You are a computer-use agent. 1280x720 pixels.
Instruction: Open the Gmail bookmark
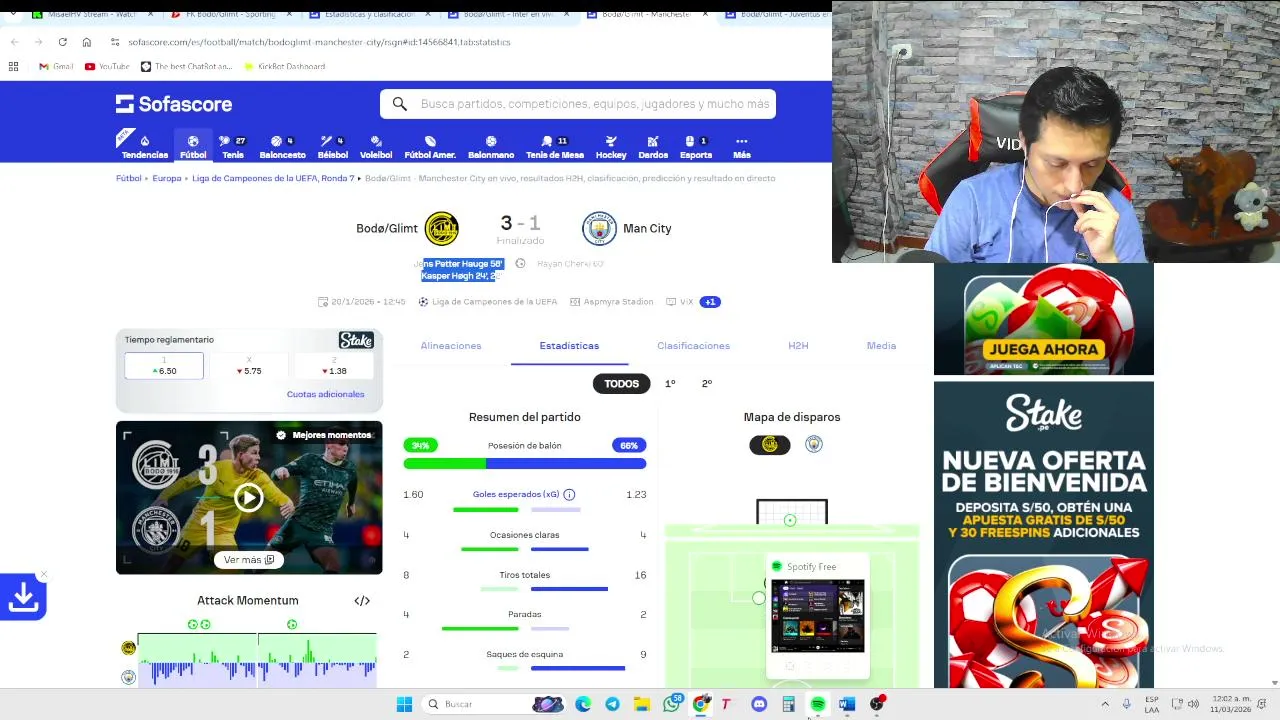[x=56, y=67]
